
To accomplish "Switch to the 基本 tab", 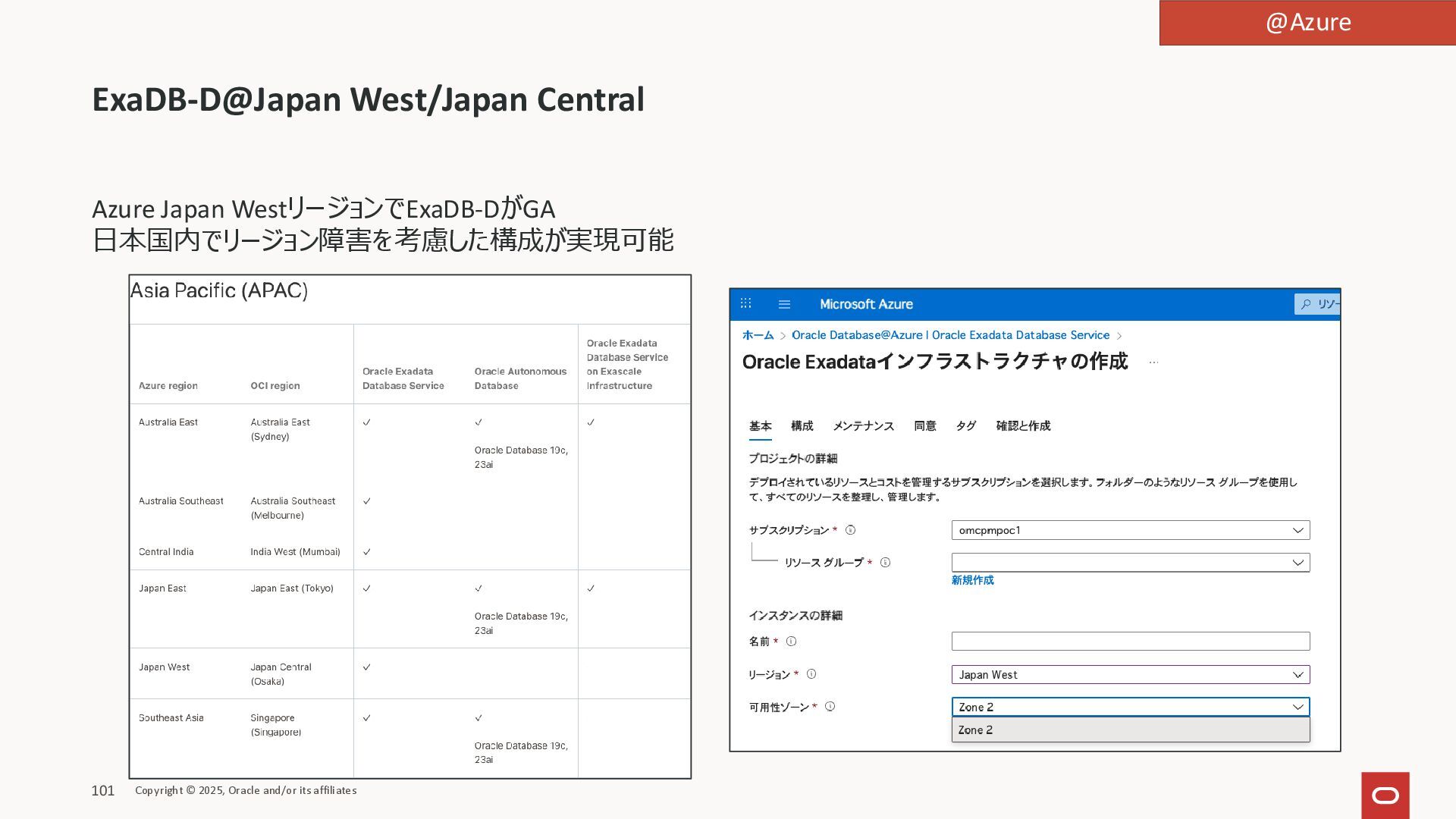I will (760, 426).
